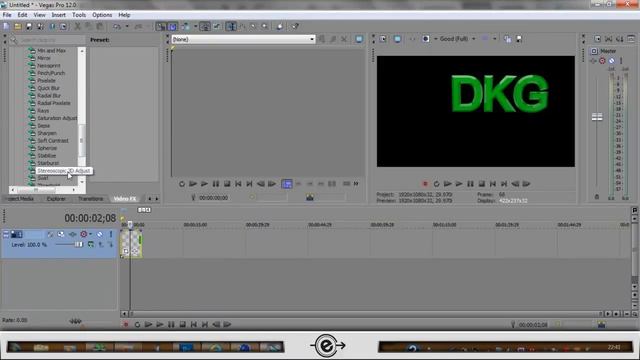Click the trimmer Play button
Viewport: 640px width, 360px height.
click(204, 184)
